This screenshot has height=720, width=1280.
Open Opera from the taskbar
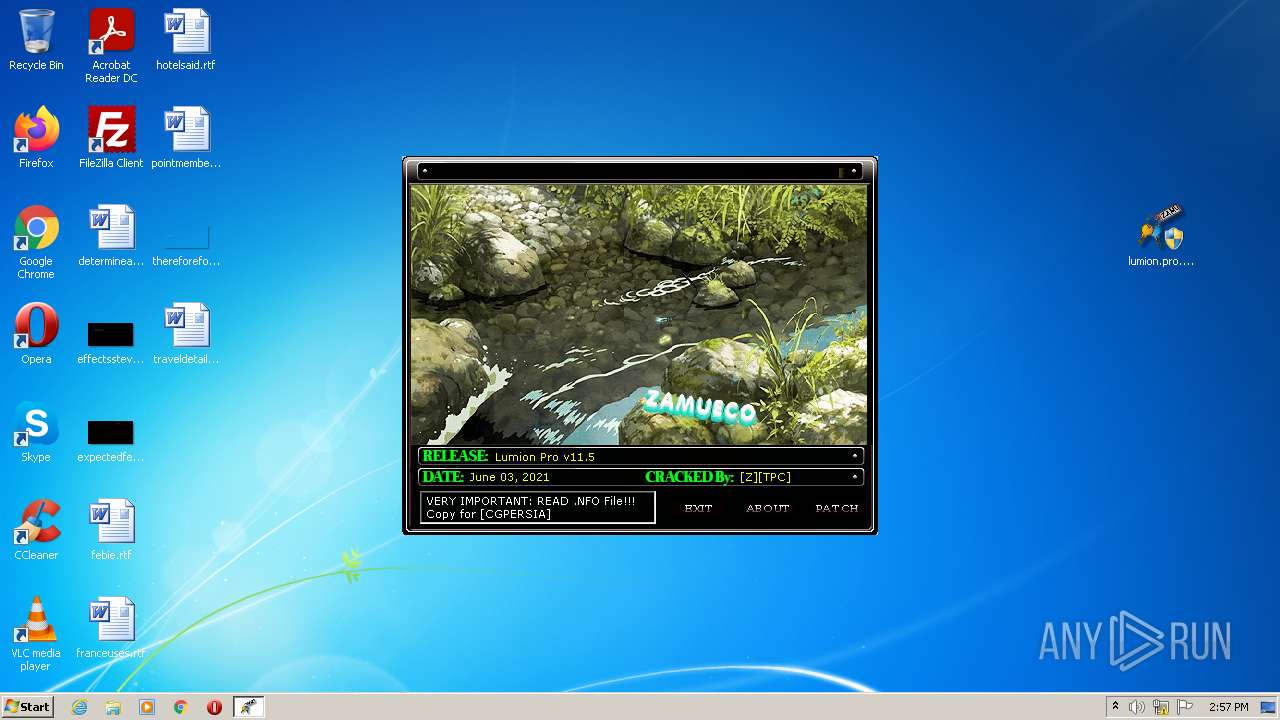214,707
